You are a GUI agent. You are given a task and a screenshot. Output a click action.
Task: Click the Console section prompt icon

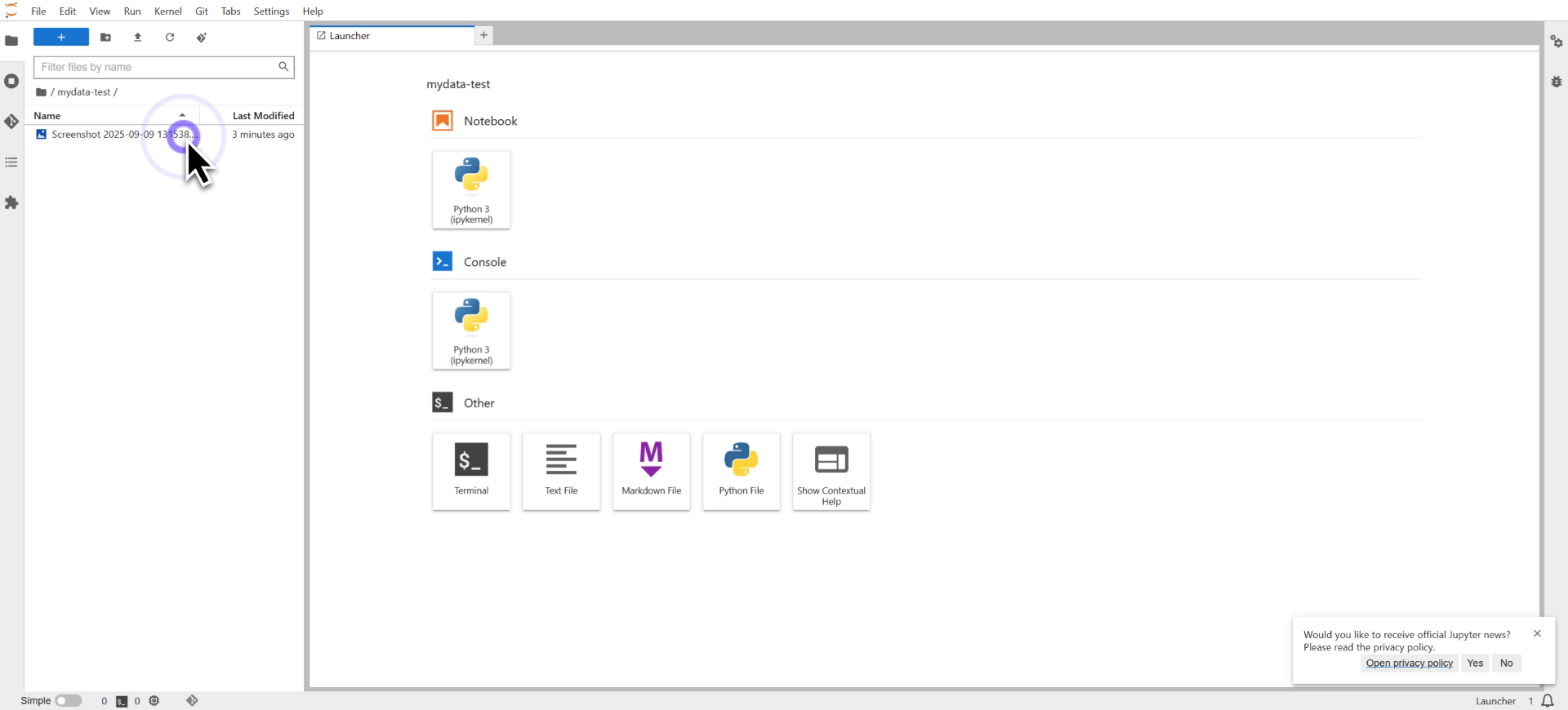point(443,261)
